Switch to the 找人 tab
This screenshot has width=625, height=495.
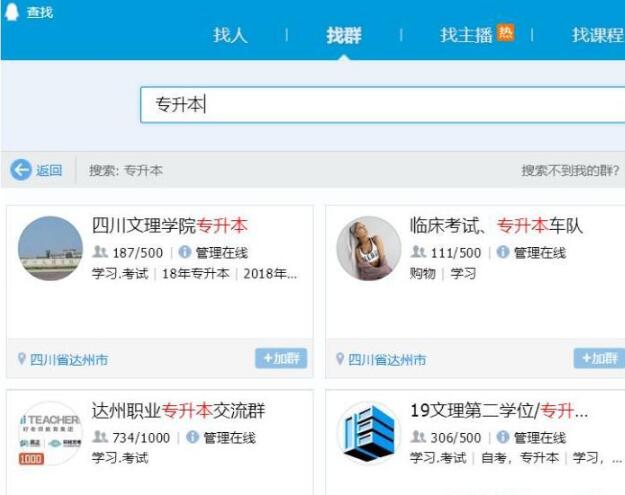[230, 35]
